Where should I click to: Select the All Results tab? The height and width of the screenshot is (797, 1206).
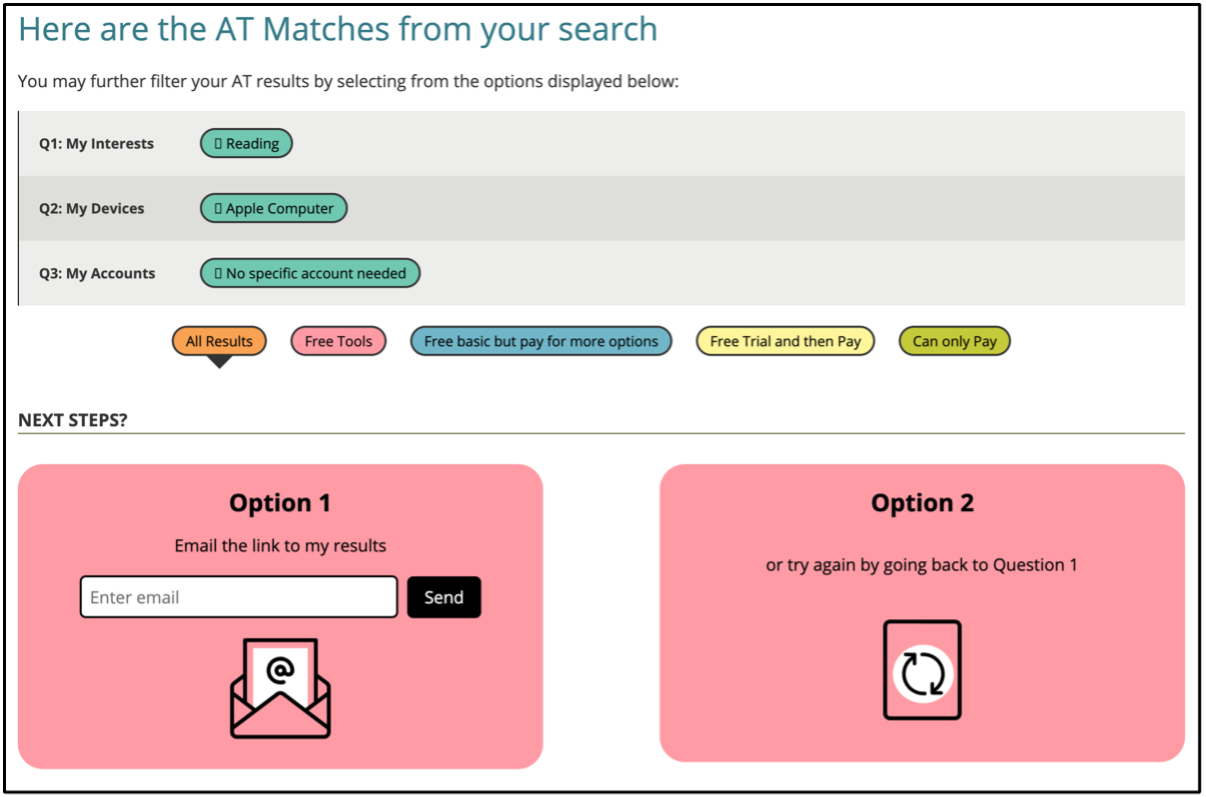219,341
